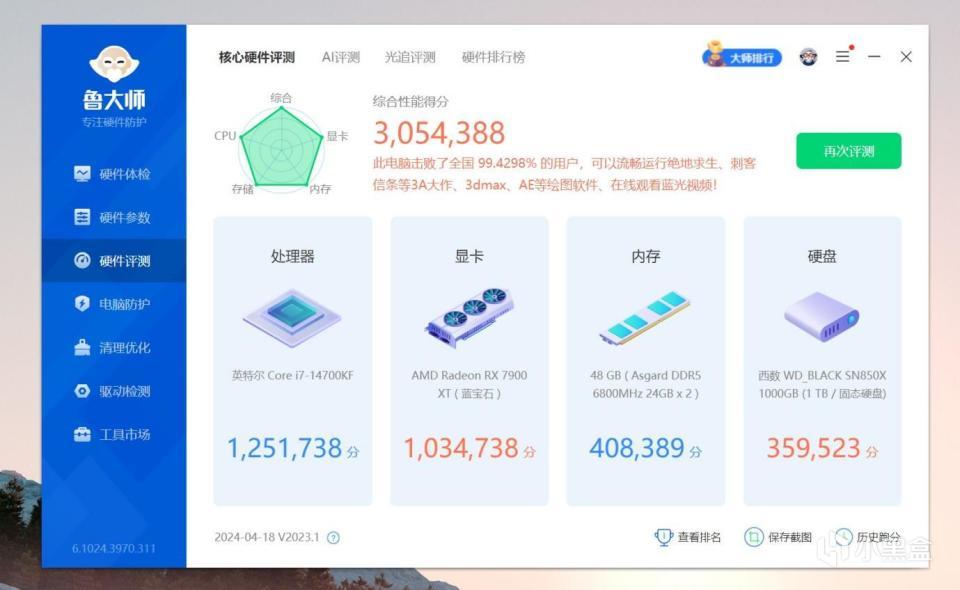Click the version number 6.1024.3970.311
This screenshot has width=960, height=590.
[x=114, y=548]
